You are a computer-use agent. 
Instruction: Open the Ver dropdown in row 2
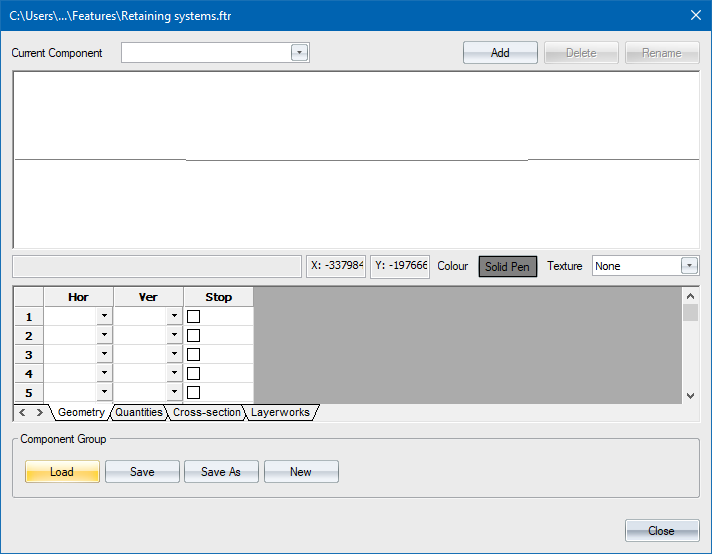point(174,336)
